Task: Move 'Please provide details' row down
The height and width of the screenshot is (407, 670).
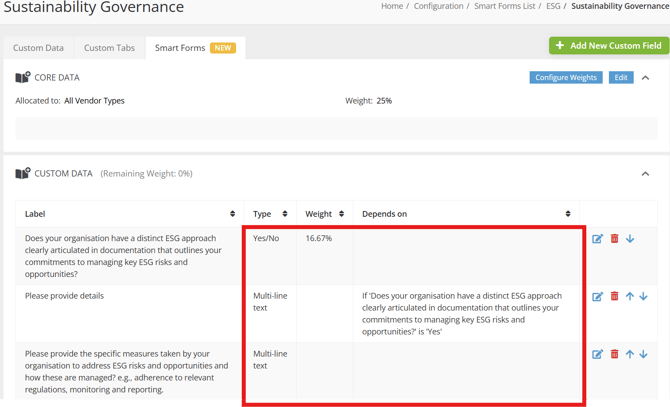Action: point(644,296)
